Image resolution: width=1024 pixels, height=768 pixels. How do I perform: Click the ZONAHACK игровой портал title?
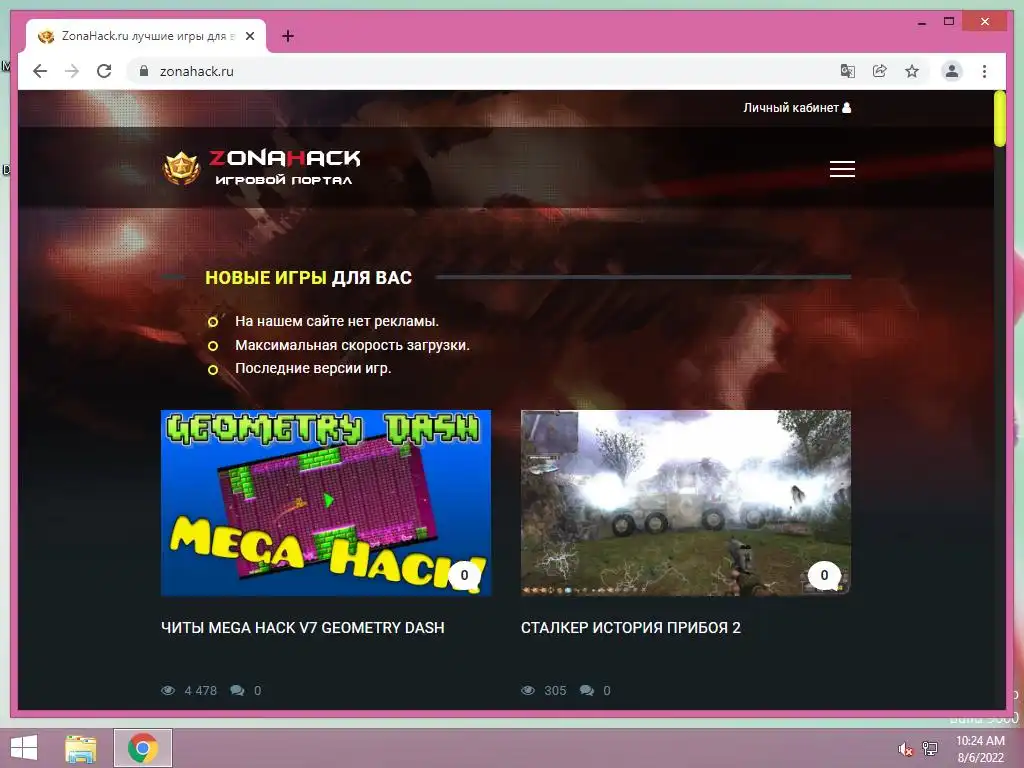tap(285, 167)
